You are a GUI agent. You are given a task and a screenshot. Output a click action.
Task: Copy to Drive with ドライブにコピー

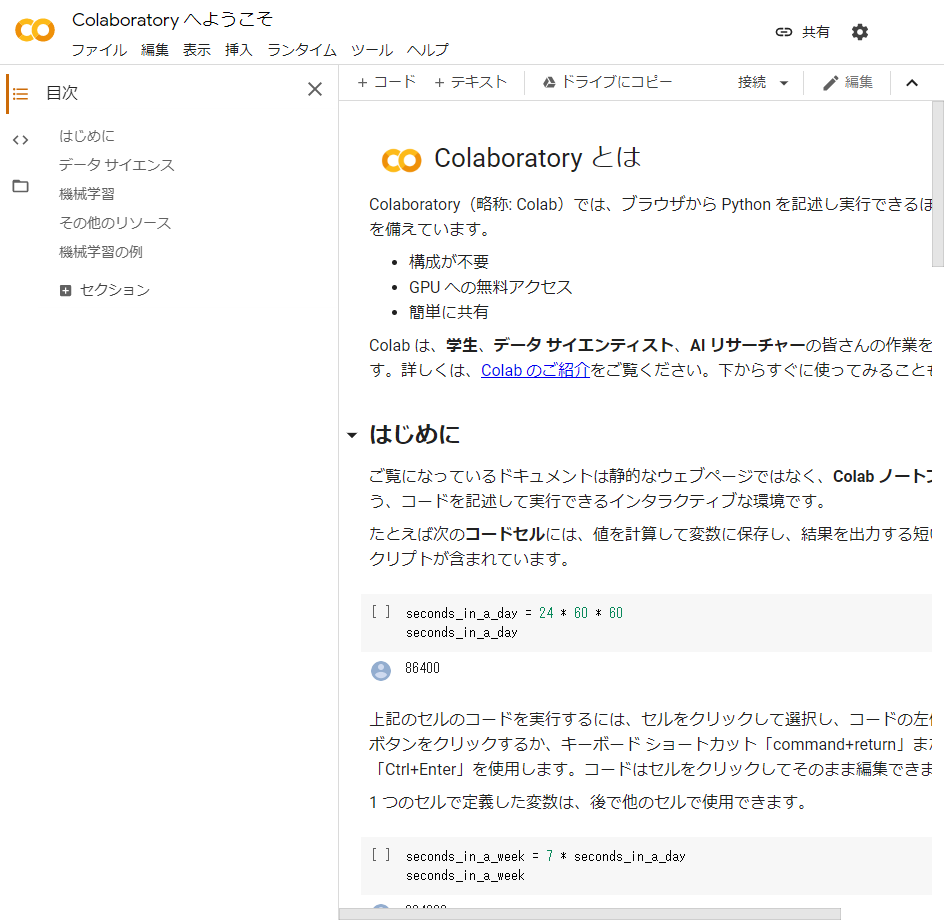(607, 82)
